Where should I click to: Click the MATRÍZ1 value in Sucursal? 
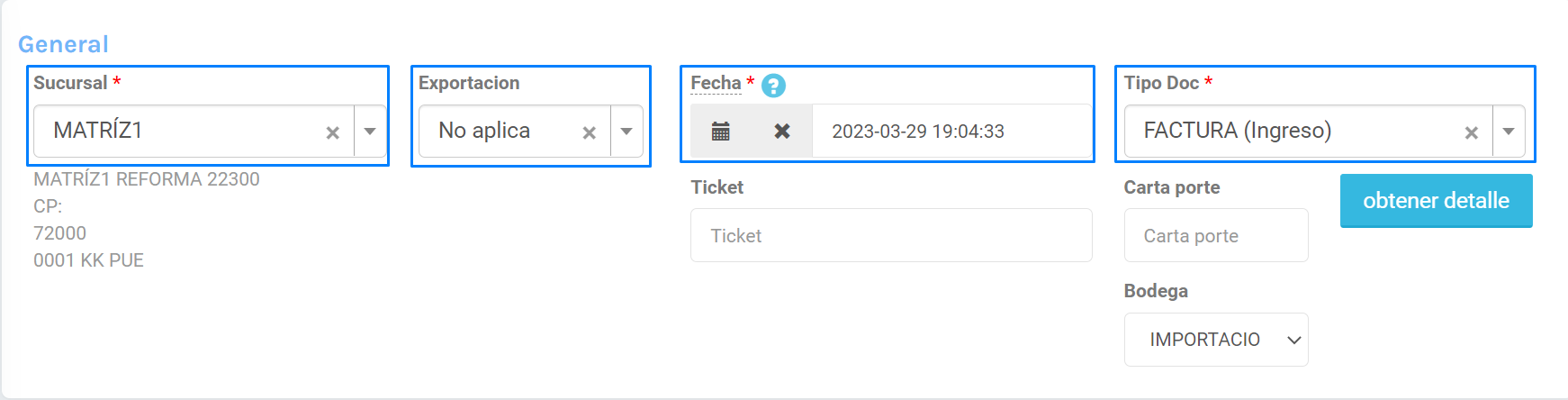(98, 131)
